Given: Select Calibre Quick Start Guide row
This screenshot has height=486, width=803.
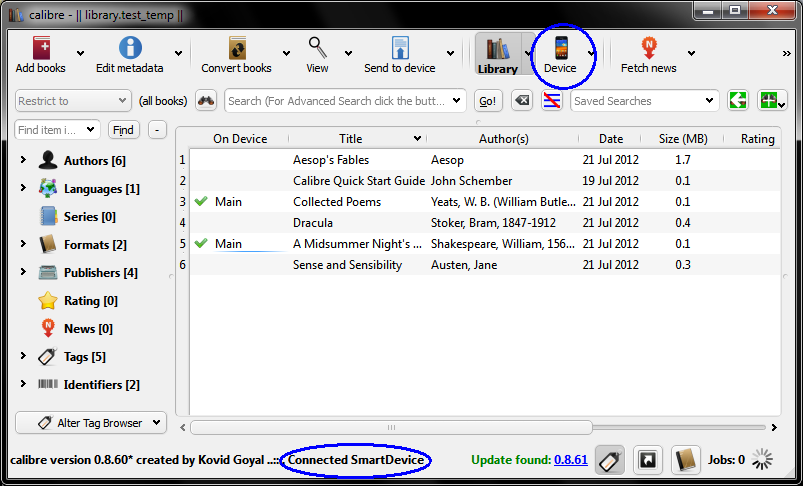Looking at the screenshot, I should (x=484, y=181).
